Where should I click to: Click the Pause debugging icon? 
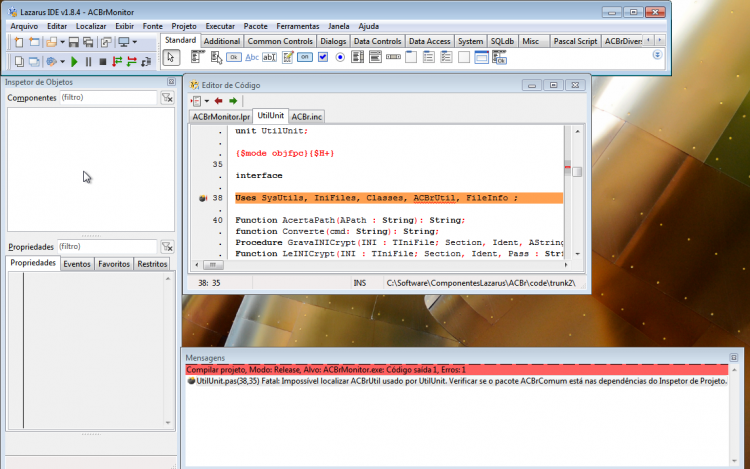tap(88, 61)
